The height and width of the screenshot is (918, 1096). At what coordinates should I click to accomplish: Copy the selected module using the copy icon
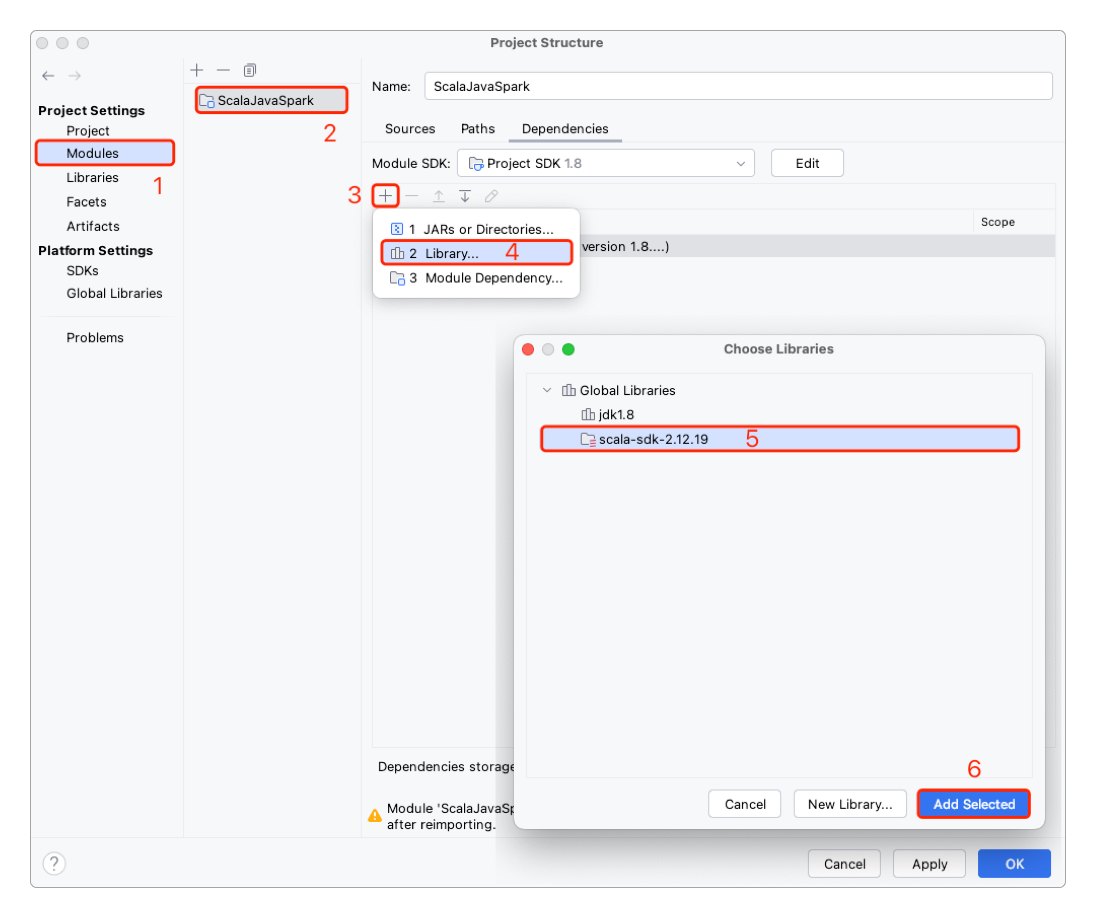(x=250, y=70)
